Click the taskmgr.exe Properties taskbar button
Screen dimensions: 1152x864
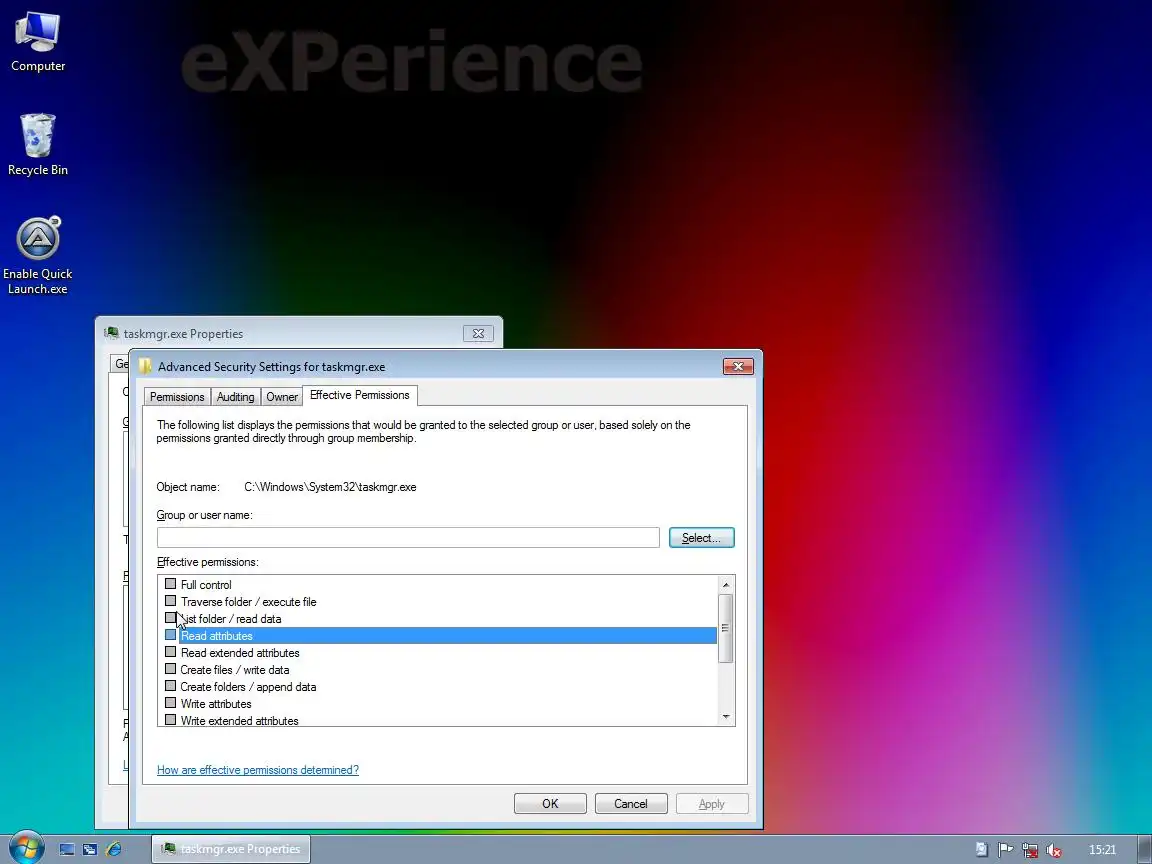point(231,849)
